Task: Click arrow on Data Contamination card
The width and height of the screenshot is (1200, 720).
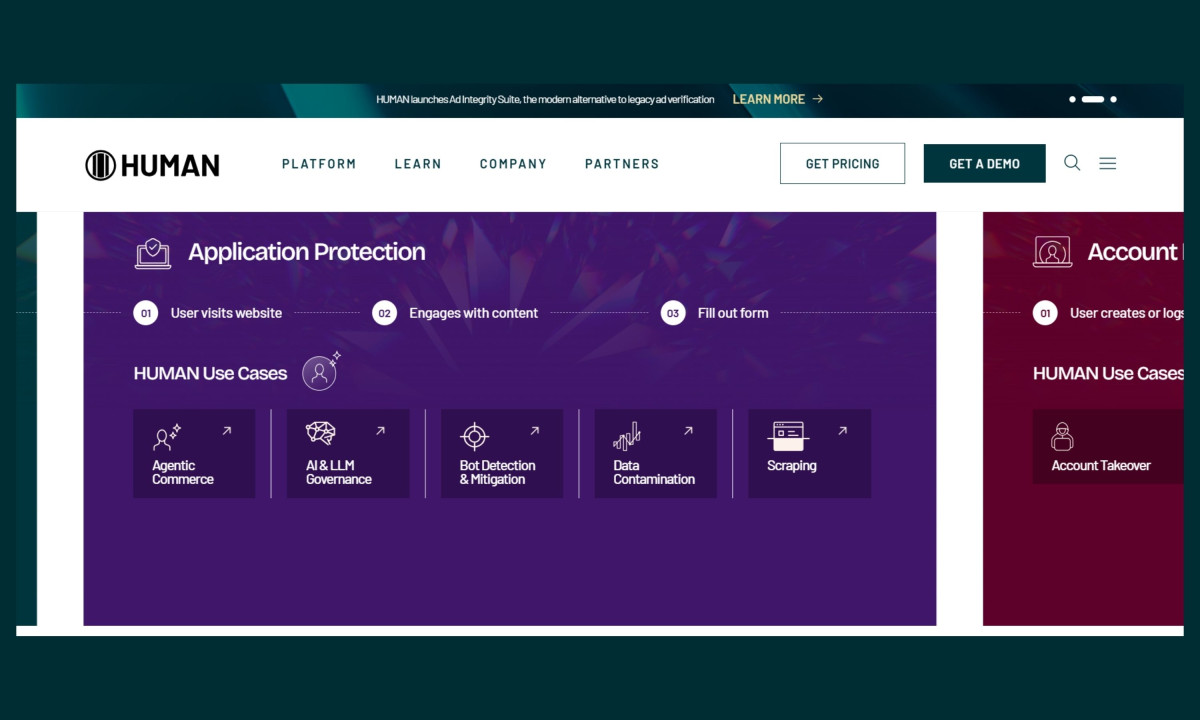Action: [688, 431]
